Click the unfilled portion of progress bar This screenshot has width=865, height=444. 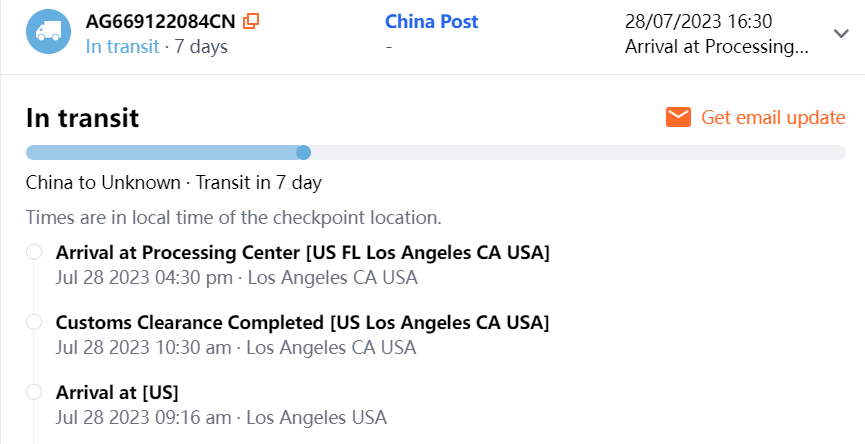tap(577, 152)
